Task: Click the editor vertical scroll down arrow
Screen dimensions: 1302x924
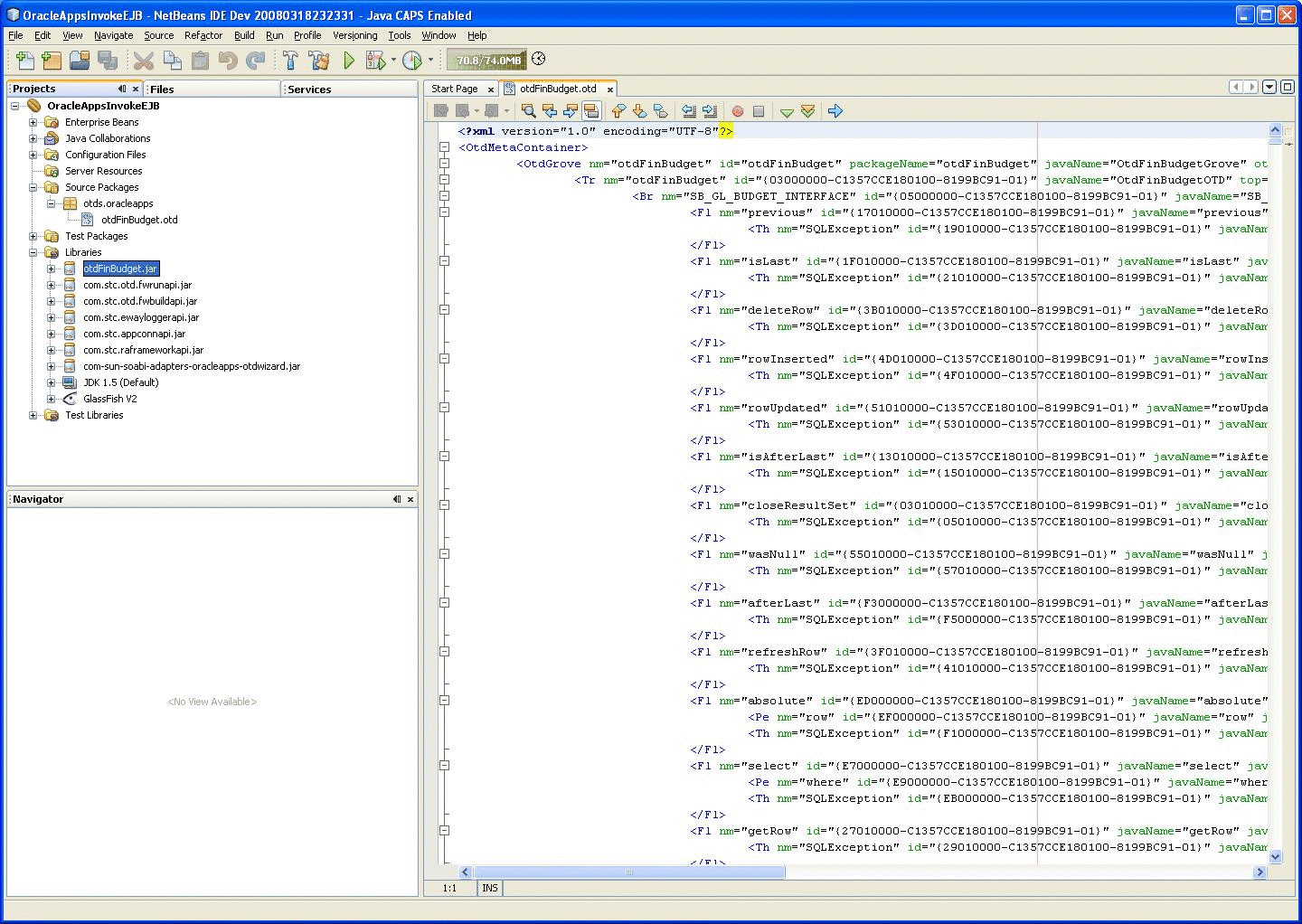Action: click(x=1276, y=856)
